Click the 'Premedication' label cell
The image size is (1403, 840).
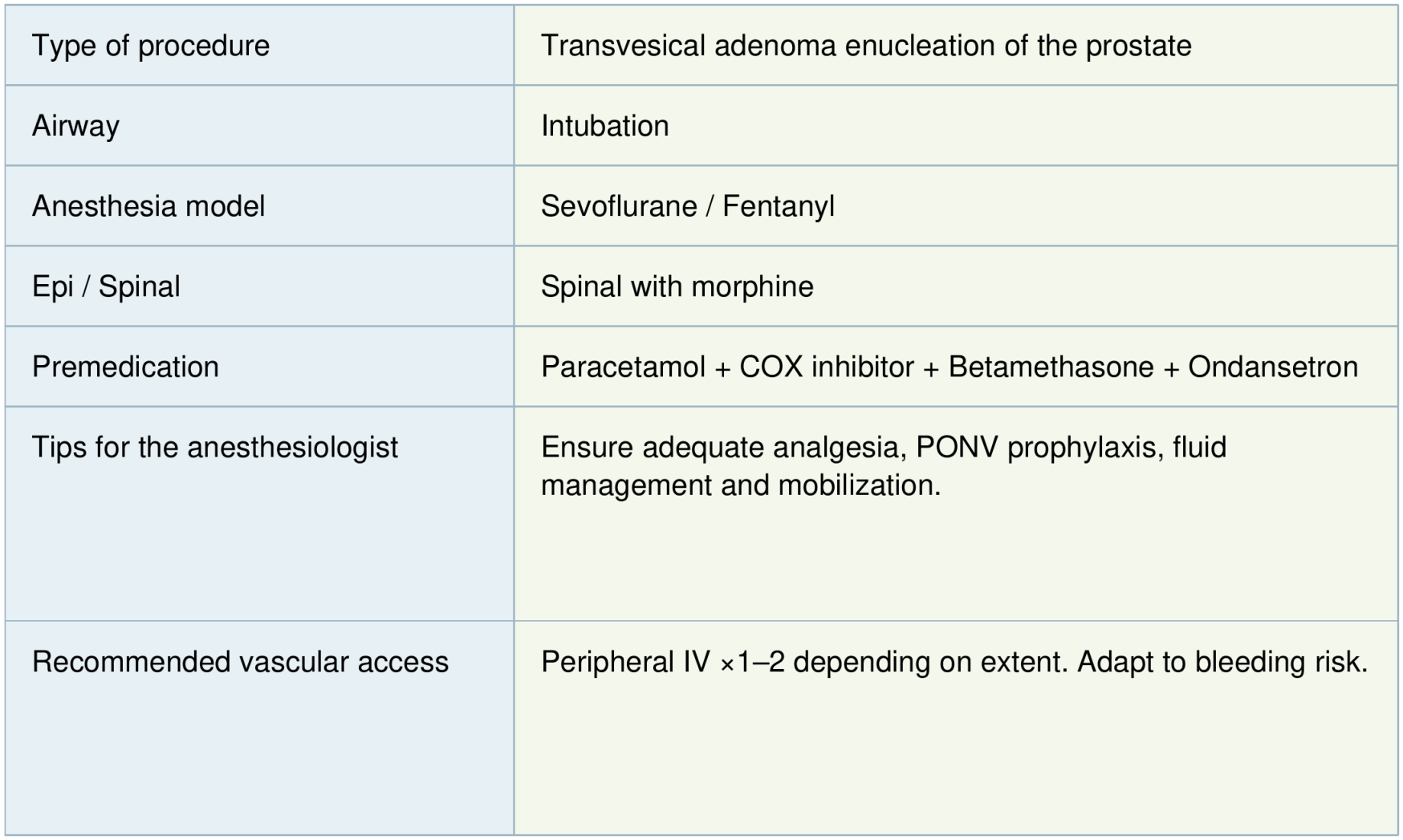click(125, 367)
